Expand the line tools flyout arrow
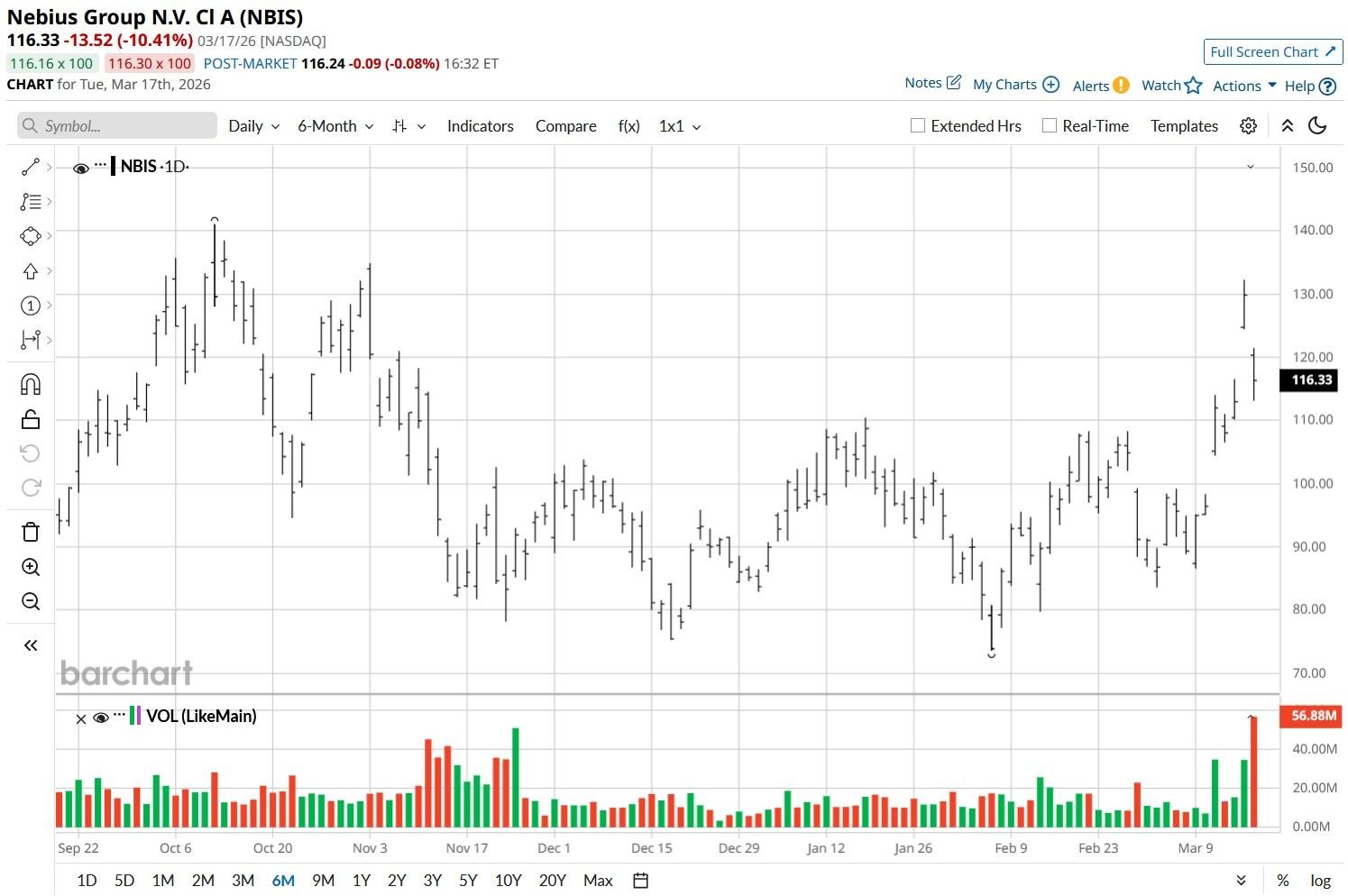 [49, 167]
